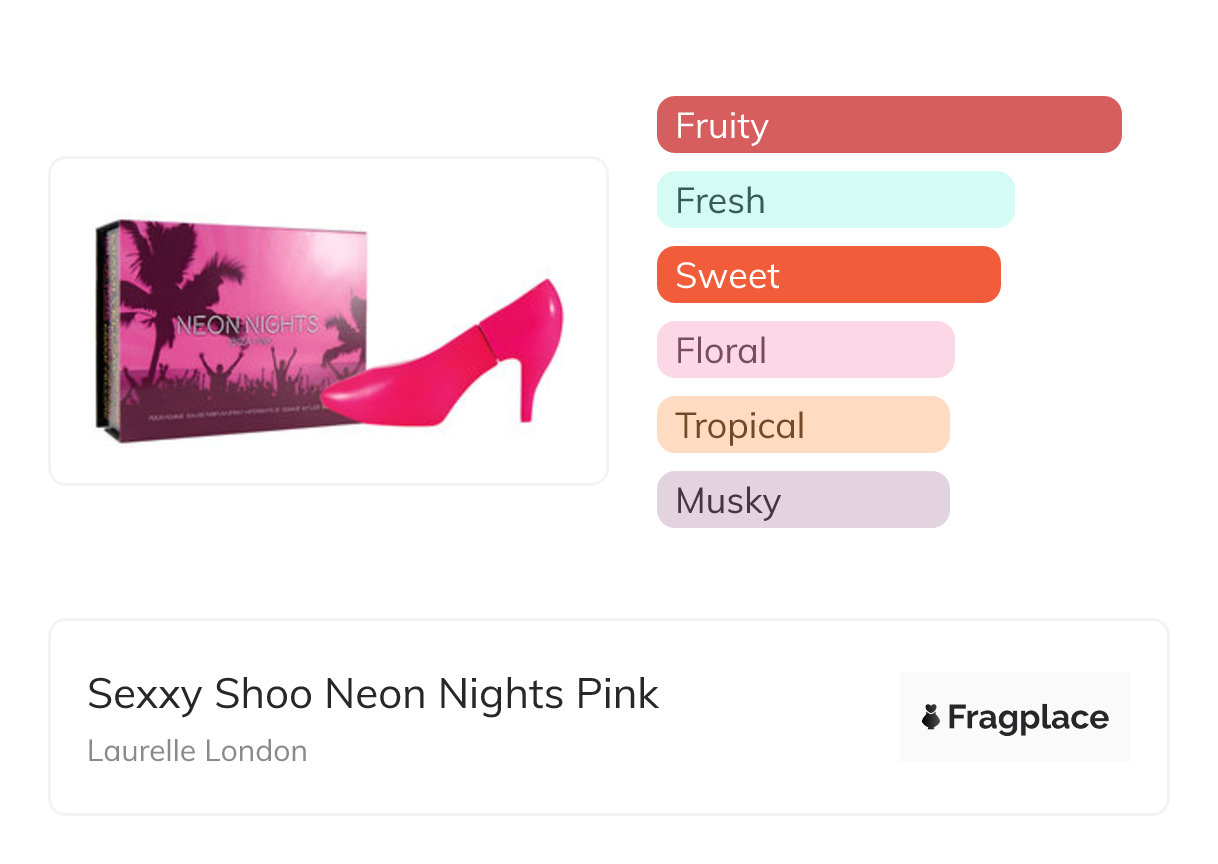Pick the Tropical accord bar

802,425
